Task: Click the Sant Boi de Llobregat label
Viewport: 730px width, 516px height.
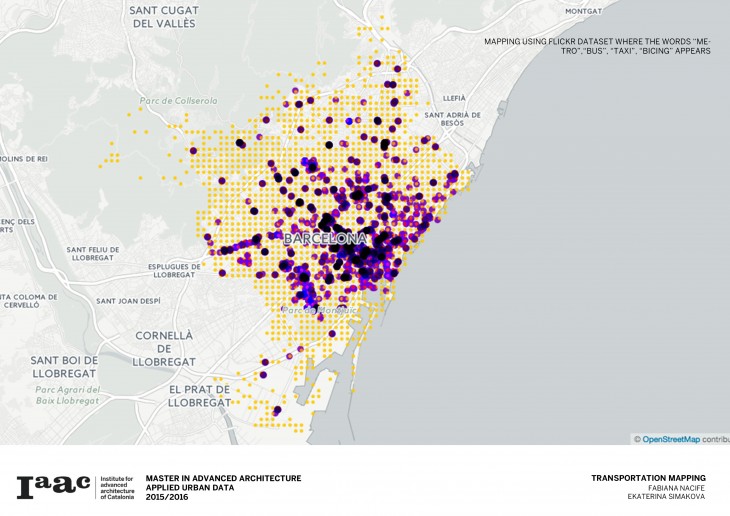Action: (x=64, y=366)
